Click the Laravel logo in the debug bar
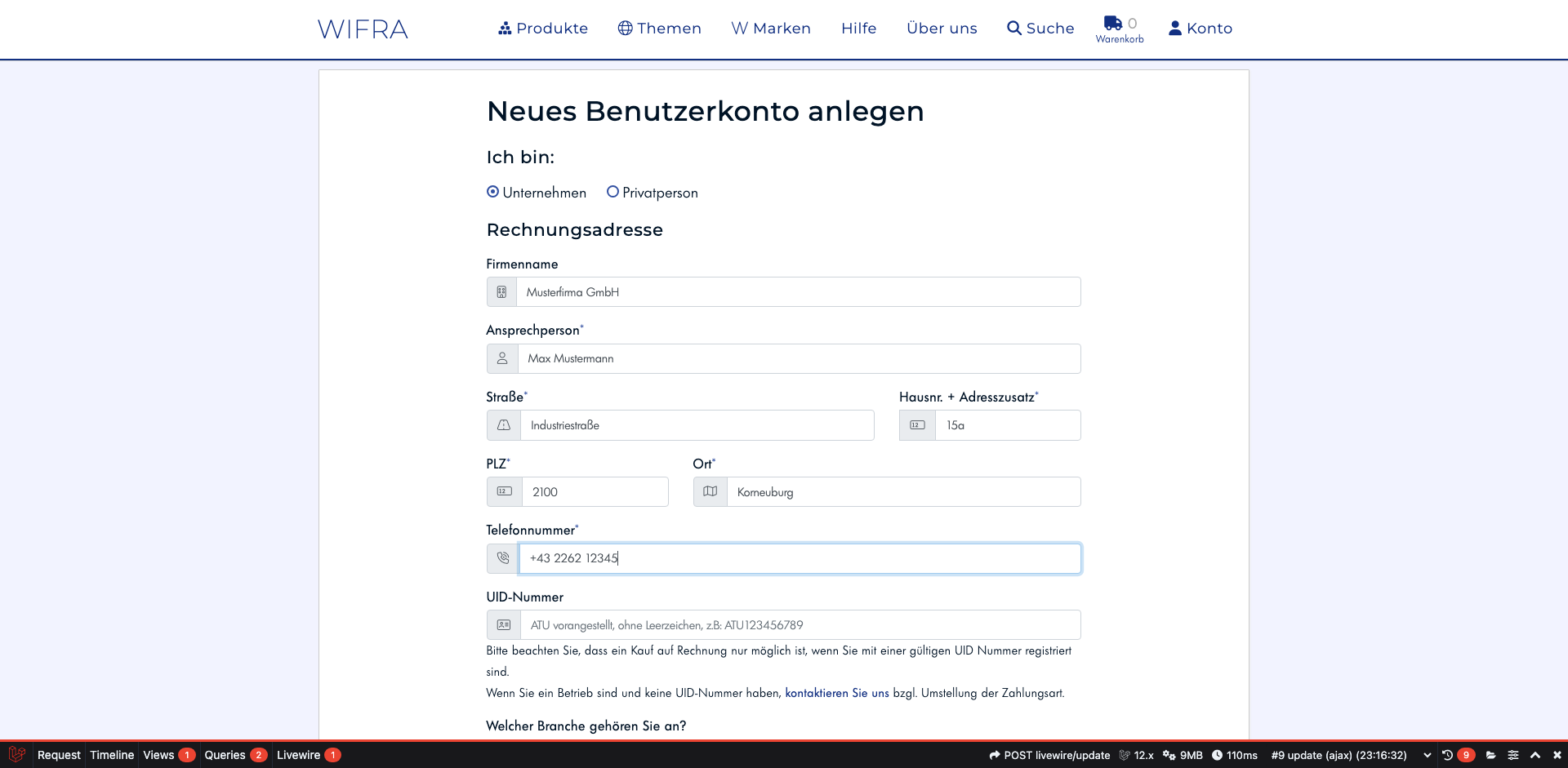Image resolution: width=1568 pixels, height=768 pixels. pos(16,755)
